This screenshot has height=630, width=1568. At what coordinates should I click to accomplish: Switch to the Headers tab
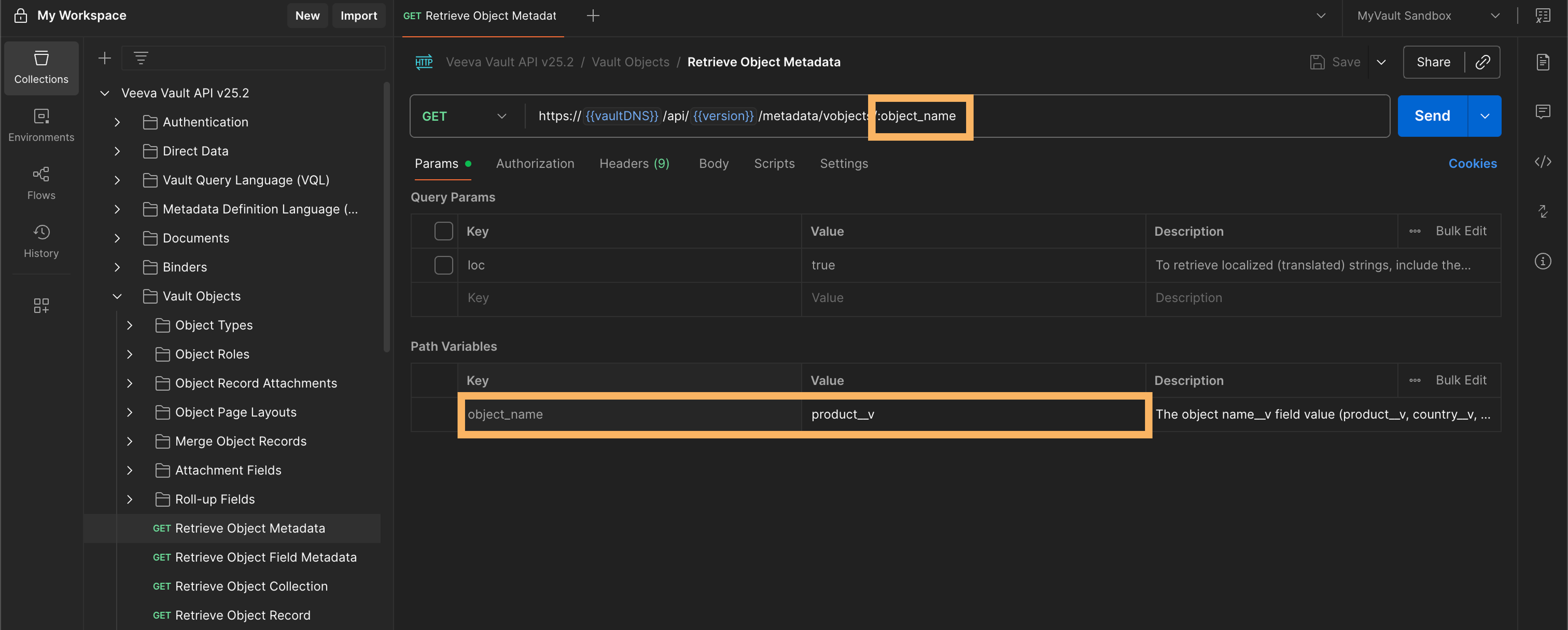click(634, 163)
